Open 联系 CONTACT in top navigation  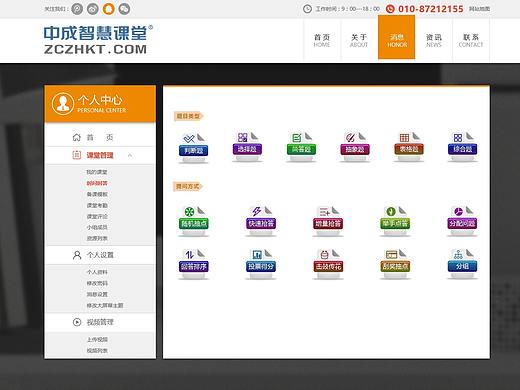[x=471, y=40]
